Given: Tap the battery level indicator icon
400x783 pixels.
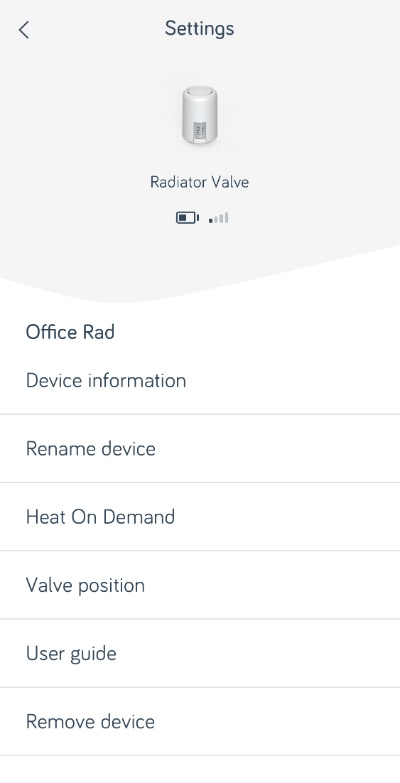Looking at the screenshot, I should pos(187,218).
